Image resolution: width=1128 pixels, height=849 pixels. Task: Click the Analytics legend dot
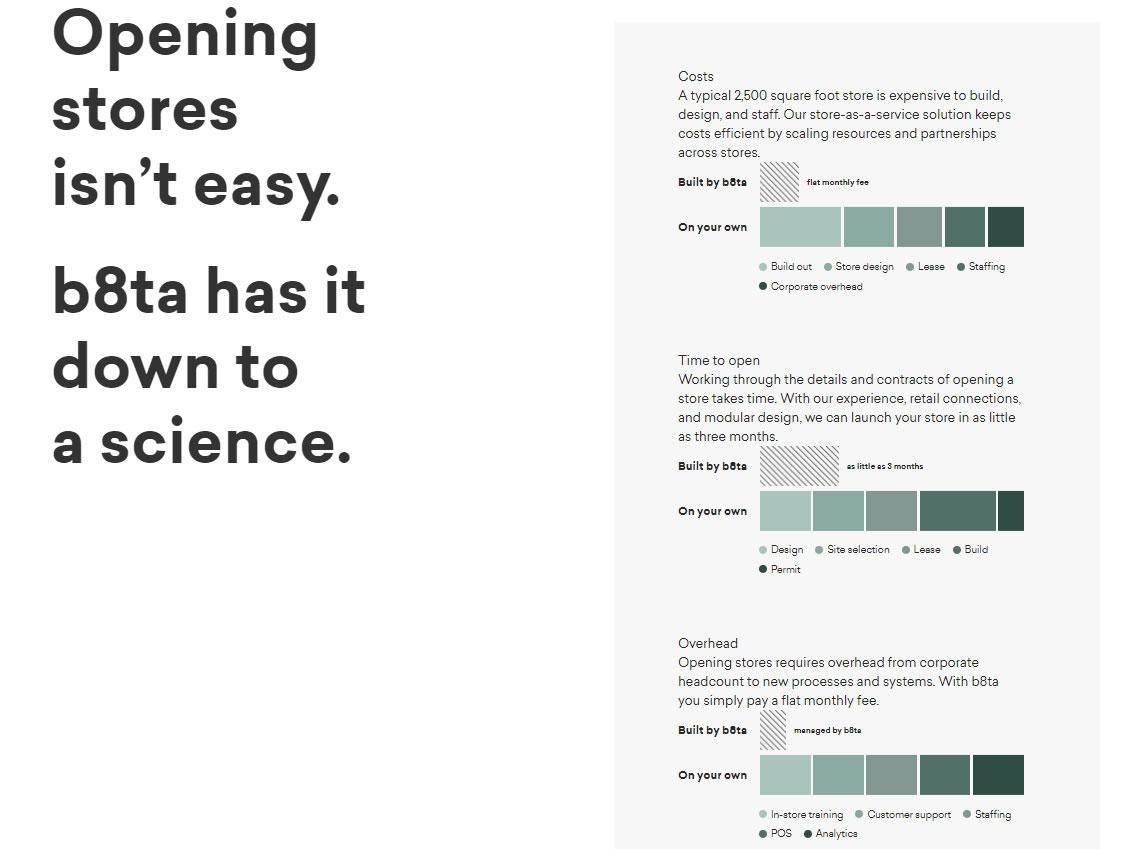tap(808, 834)
